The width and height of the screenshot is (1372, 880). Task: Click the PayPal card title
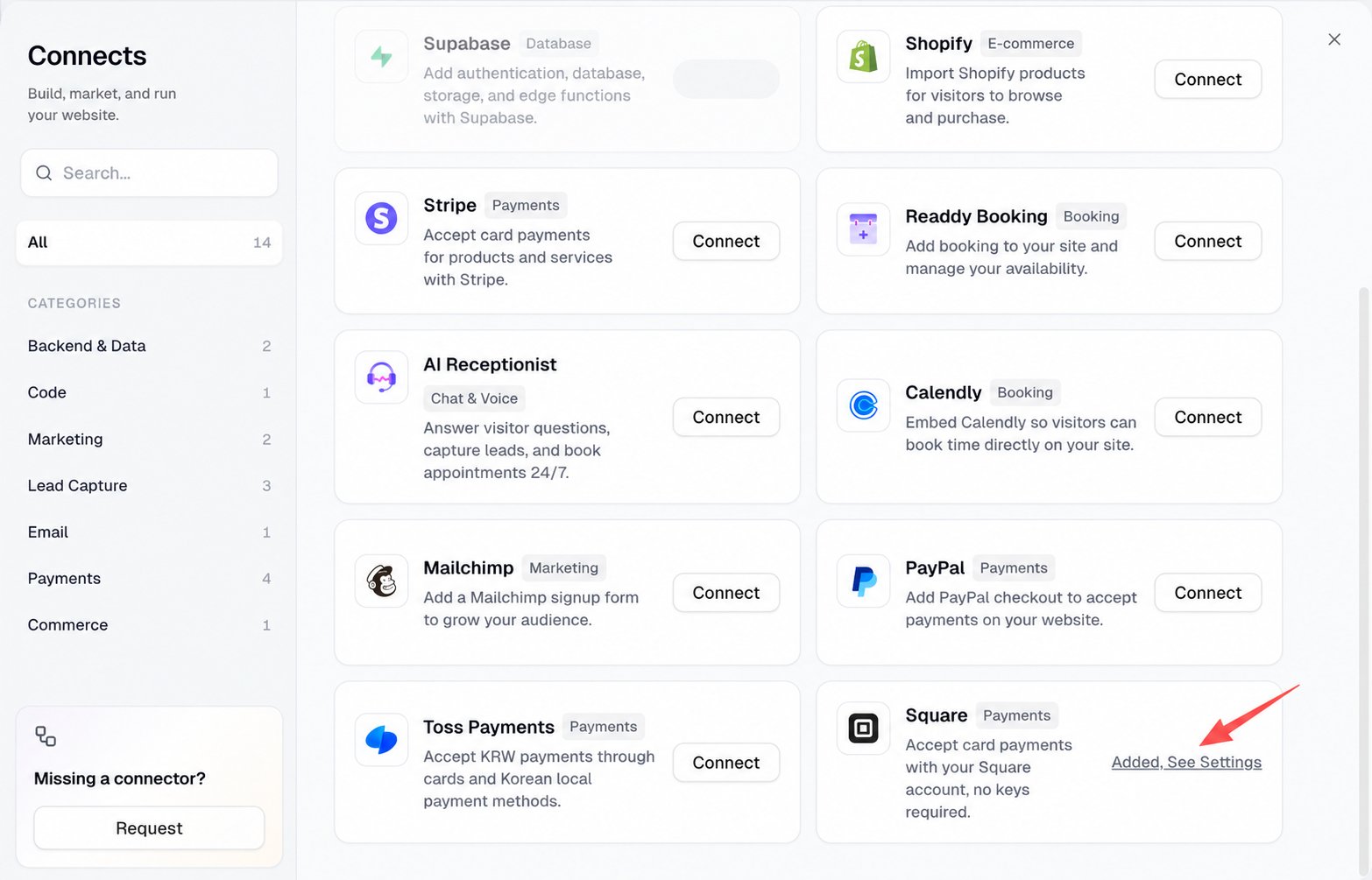click(935, 568)
